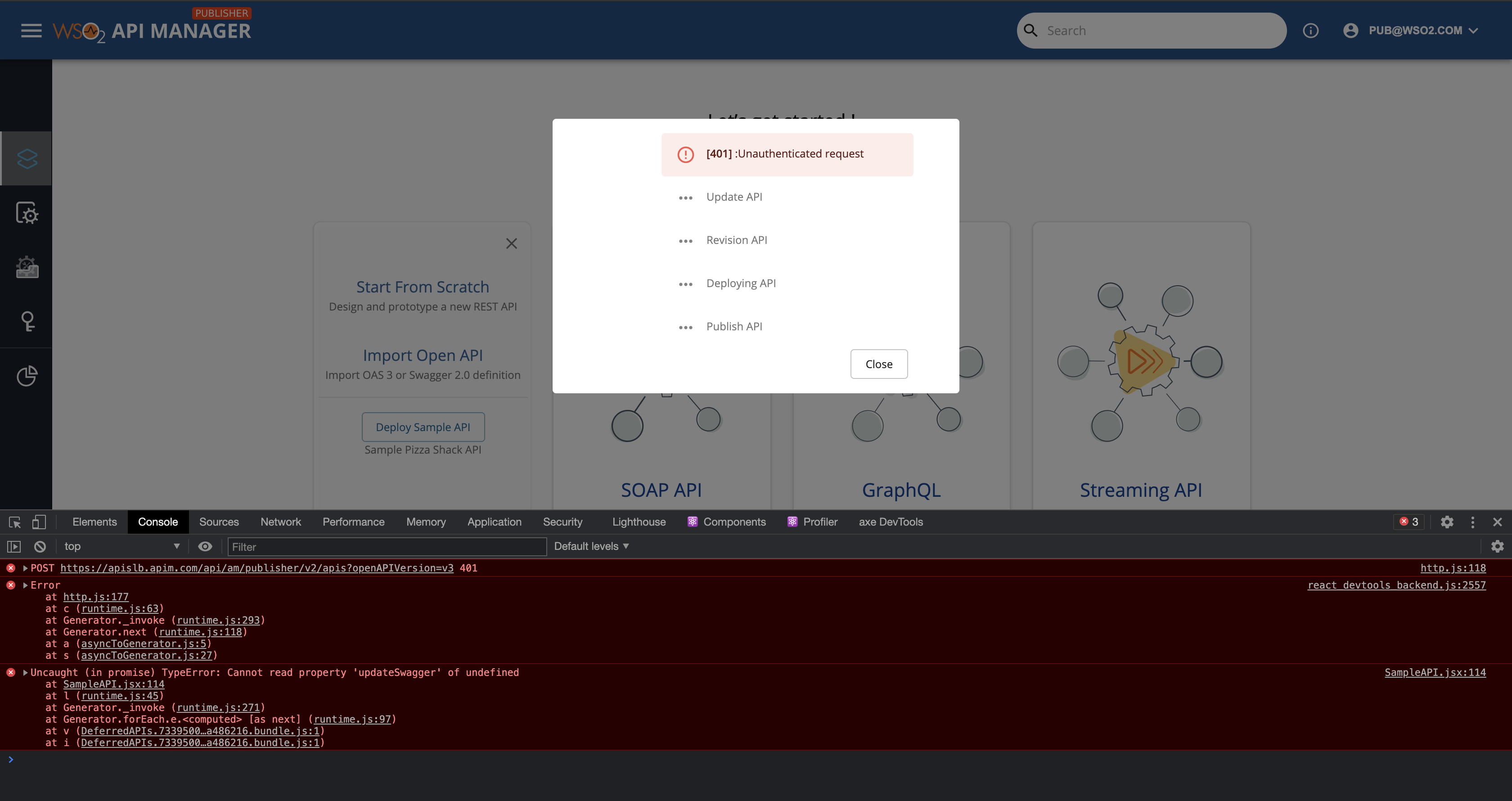The width and height of the screenshot is (1512, 801).
Task: Toggle error filtering via the red 3 badge
Action: [1408, 522]
